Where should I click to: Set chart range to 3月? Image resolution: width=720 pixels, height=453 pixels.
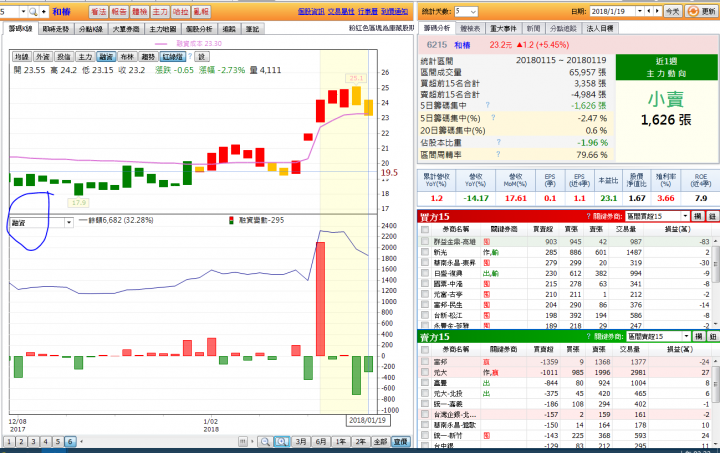coord(301,442)
